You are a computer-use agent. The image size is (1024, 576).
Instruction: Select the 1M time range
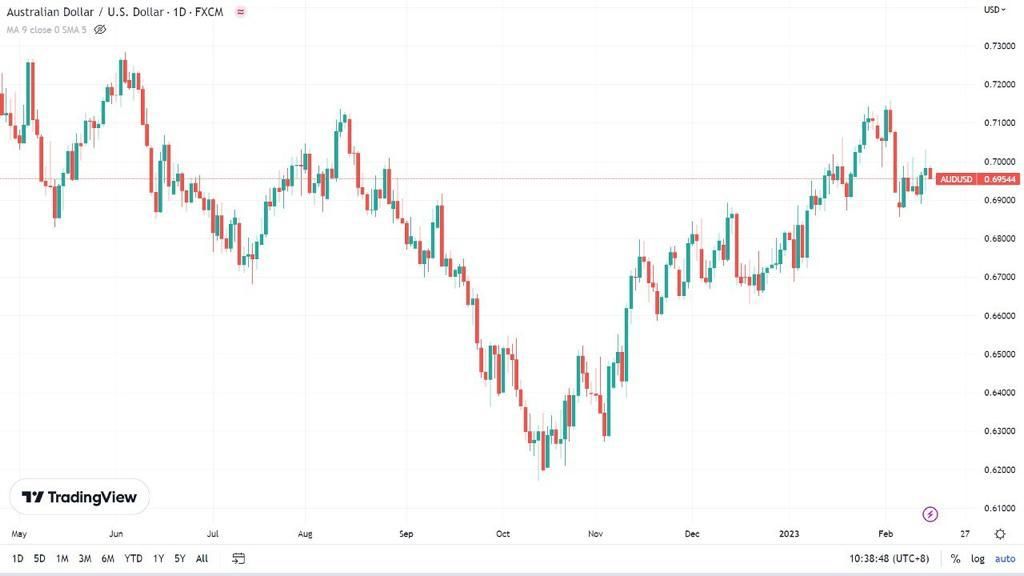click(62, 558)
